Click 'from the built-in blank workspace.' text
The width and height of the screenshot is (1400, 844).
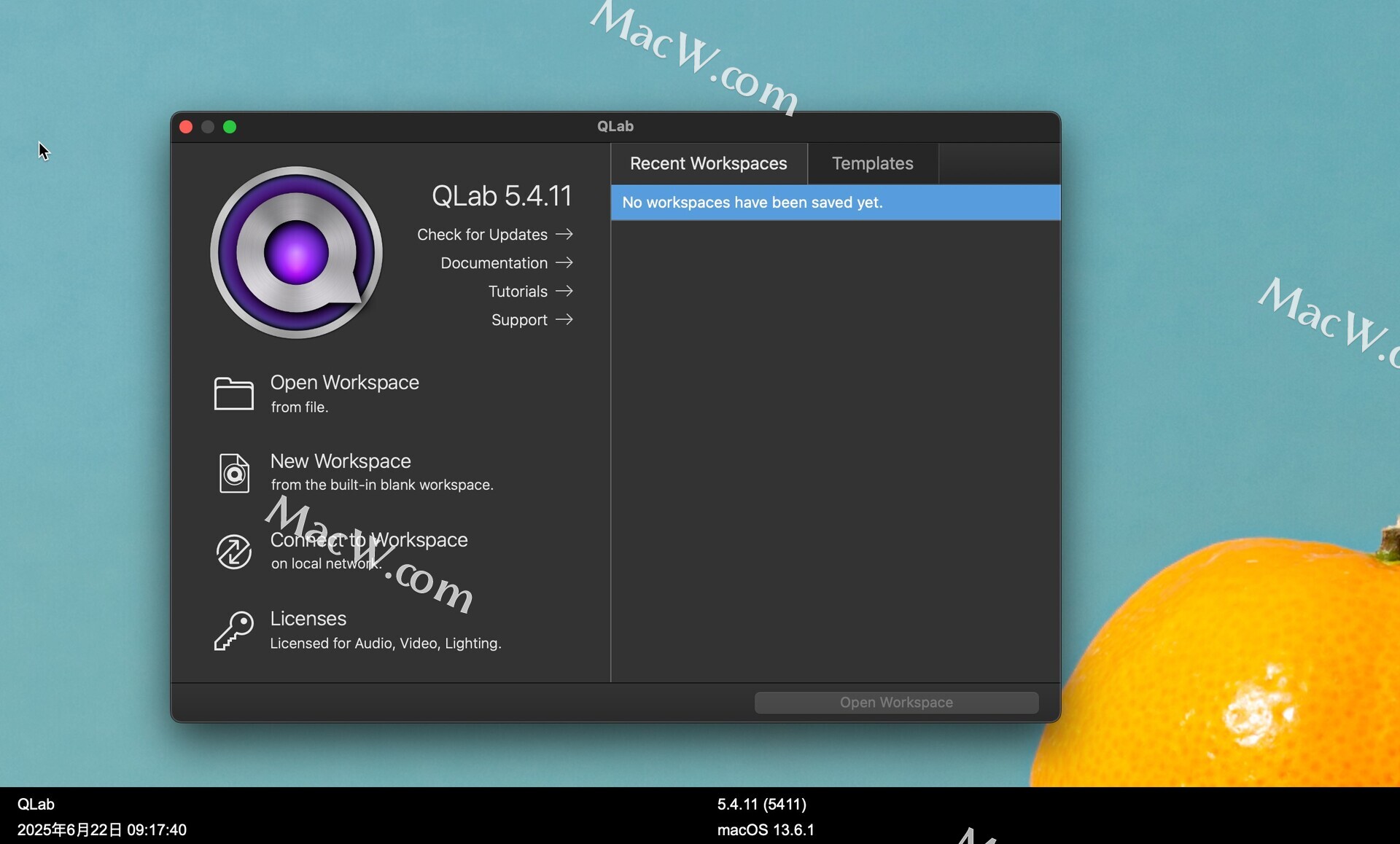tap(382, 485)
